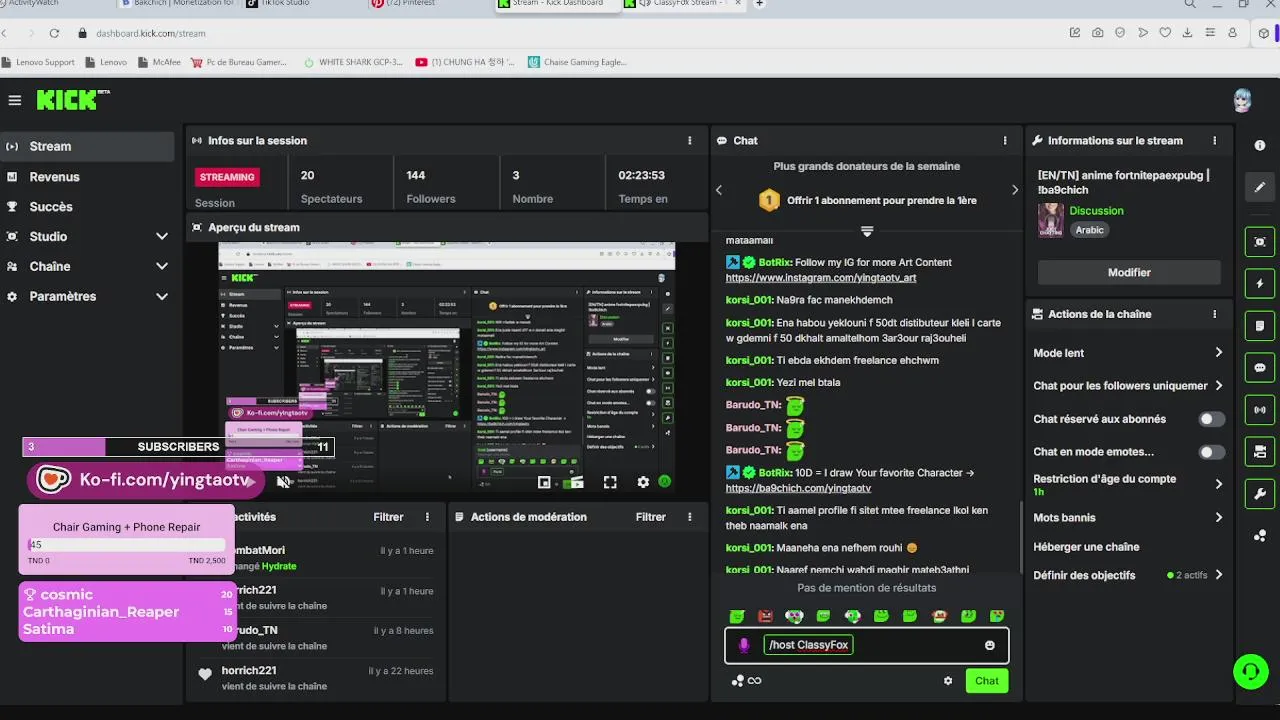Open Actions de la chaîne options menu
Viewport: 1280px width, 720px height.
[1215, 314]
